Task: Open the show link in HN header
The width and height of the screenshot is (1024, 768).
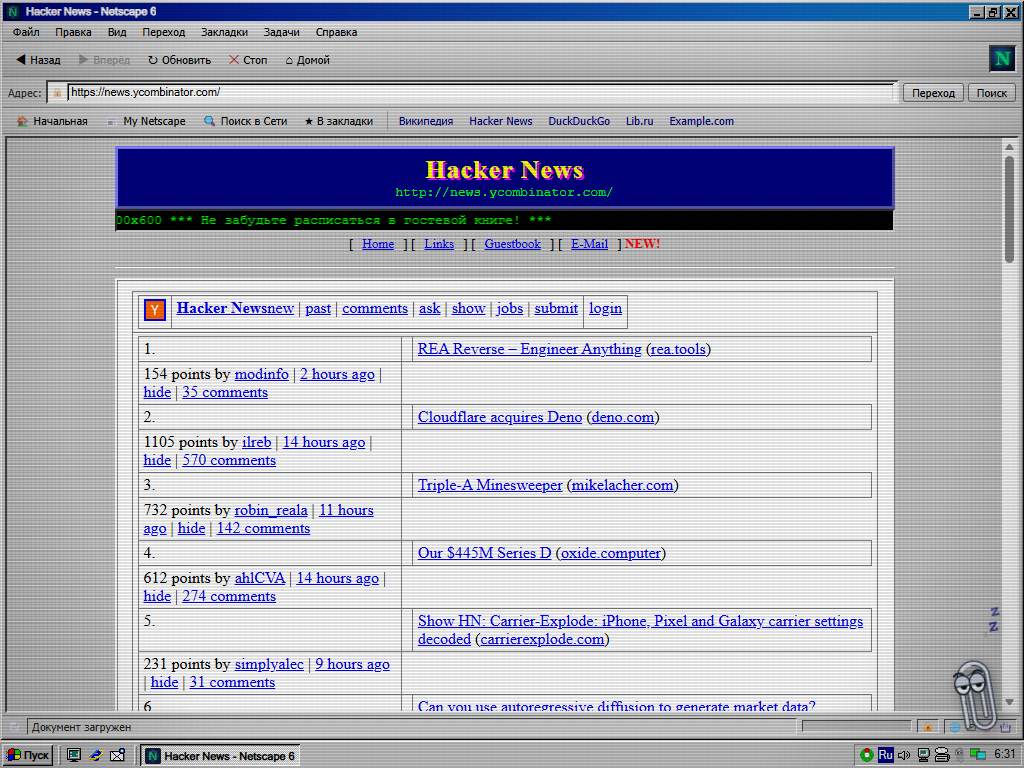Action: 468,308
